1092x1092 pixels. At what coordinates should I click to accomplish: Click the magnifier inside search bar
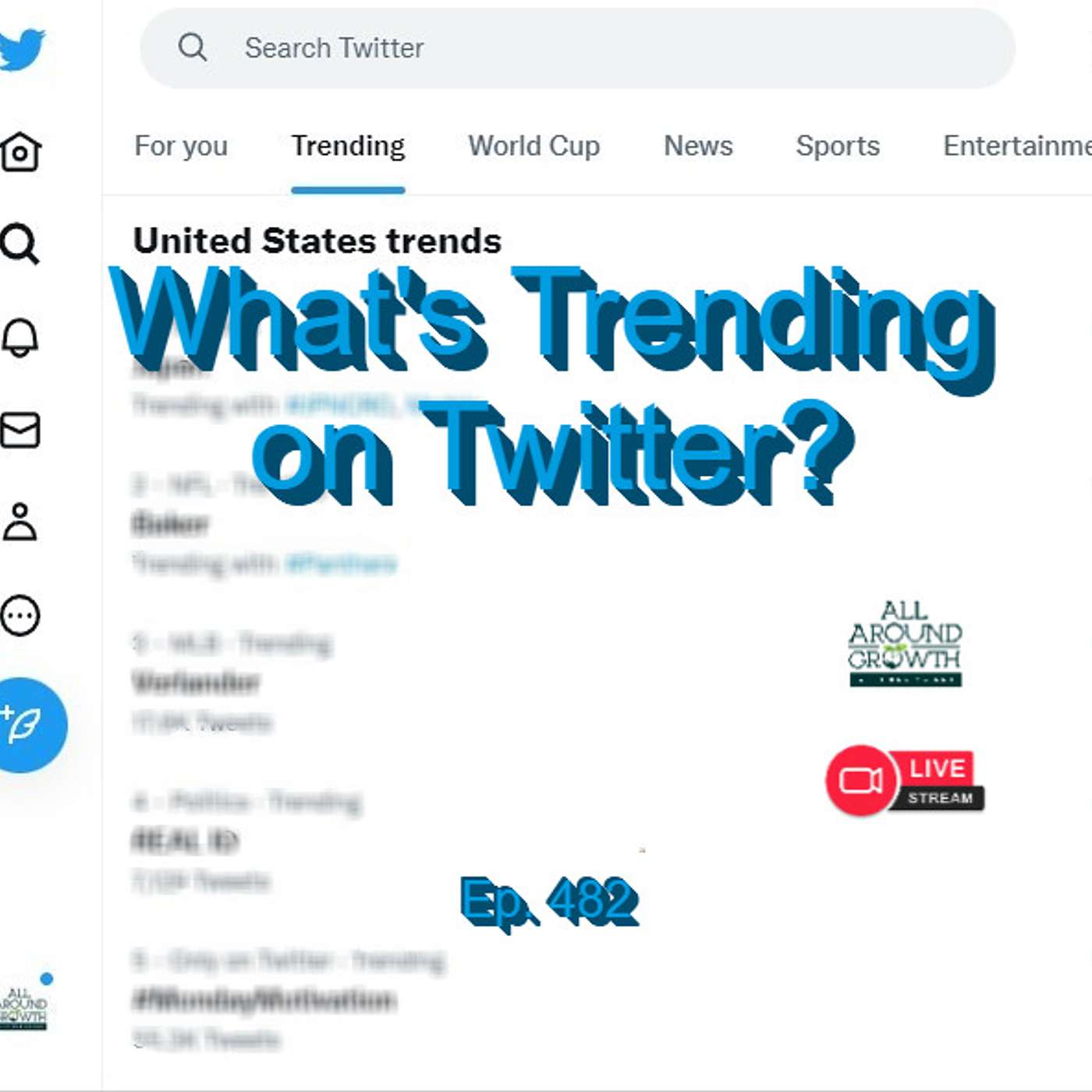click(192, 48)
